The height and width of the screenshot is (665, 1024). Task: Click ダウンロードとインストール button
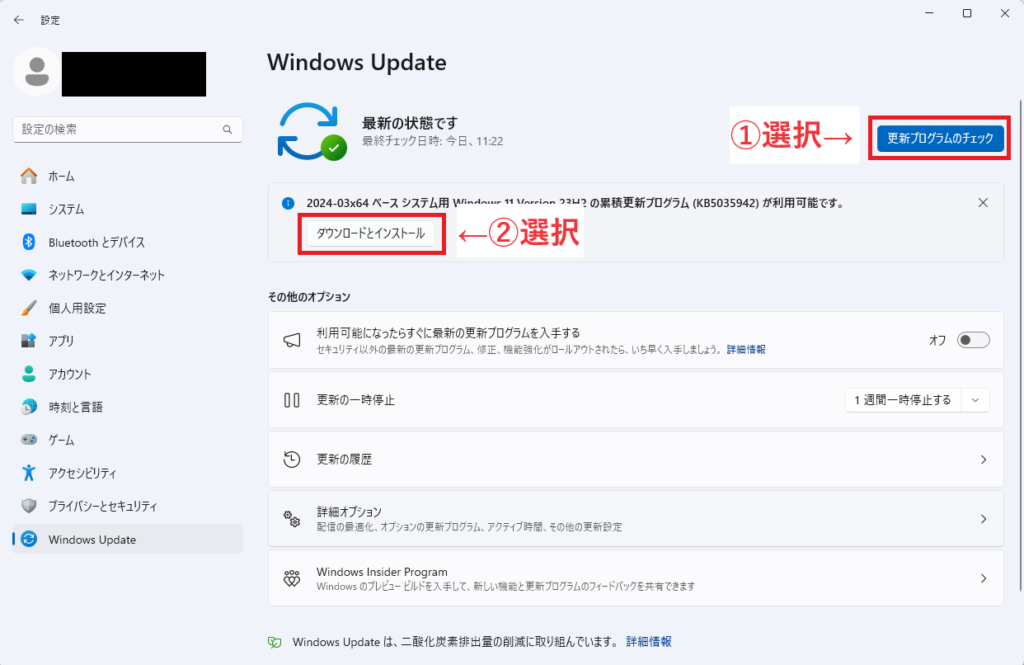click(x=370, y=233)
